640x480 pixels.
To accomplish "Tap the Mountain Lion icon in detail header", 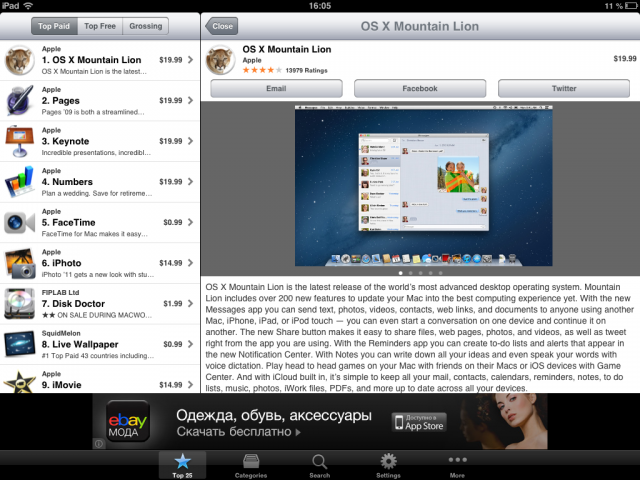I will tap(220, 60).
